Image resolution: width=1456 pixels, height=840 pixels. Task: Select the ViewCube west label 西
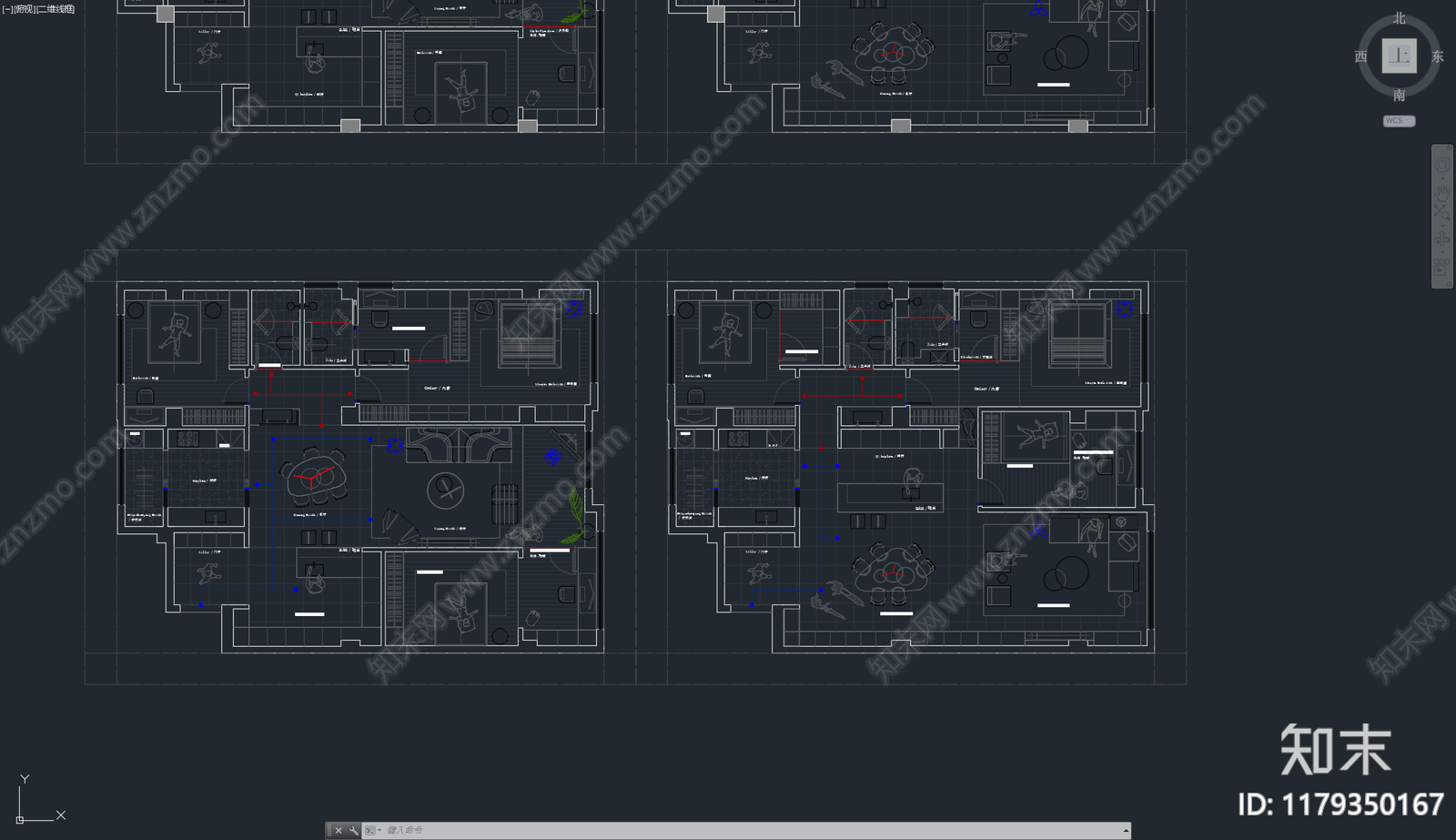click(1360, 56)
